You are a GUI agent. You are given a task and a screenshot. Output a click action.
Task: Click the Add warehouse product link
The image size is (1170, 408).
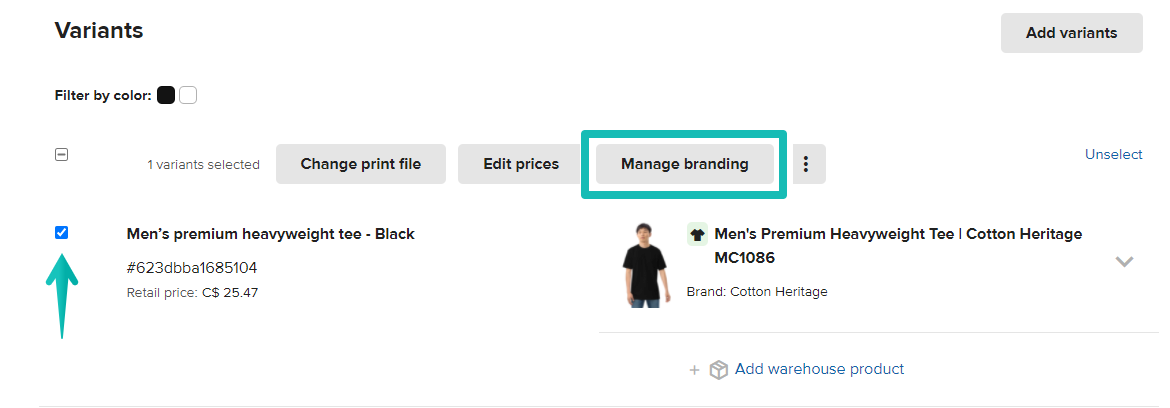click(x=819, y=369)
